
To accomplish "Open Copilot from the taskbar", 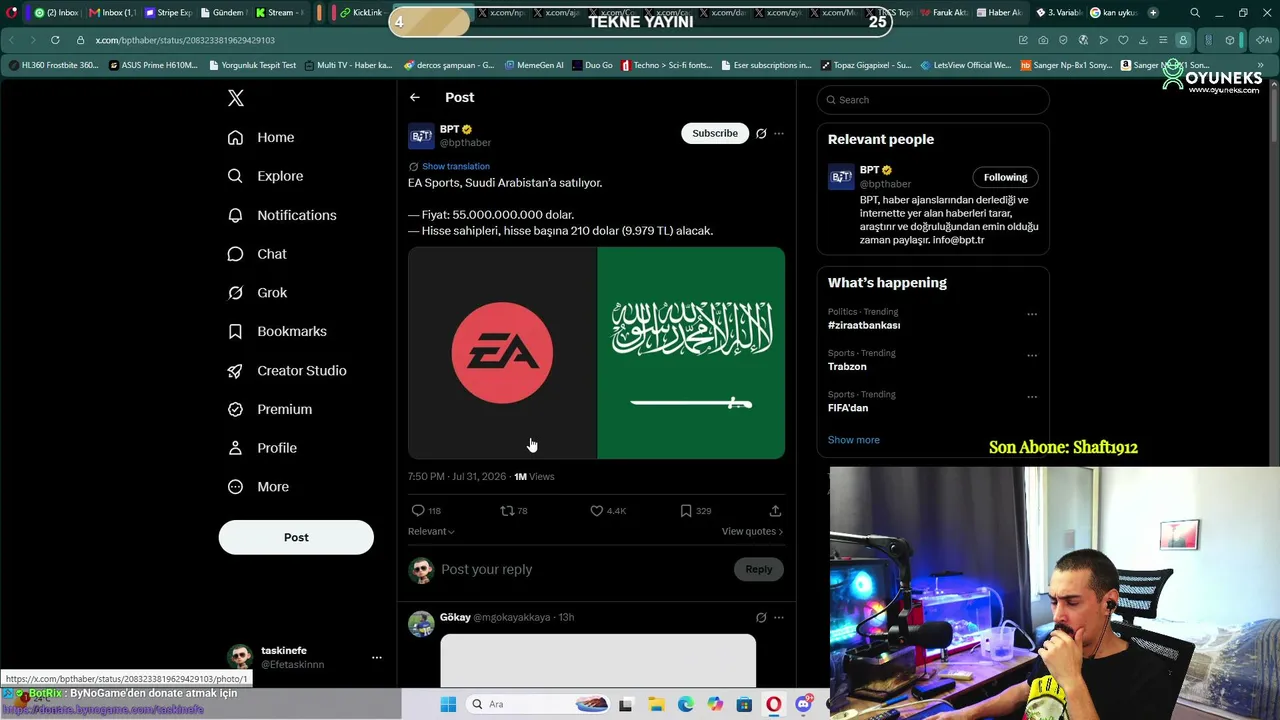I will click(x=715, y=704).
